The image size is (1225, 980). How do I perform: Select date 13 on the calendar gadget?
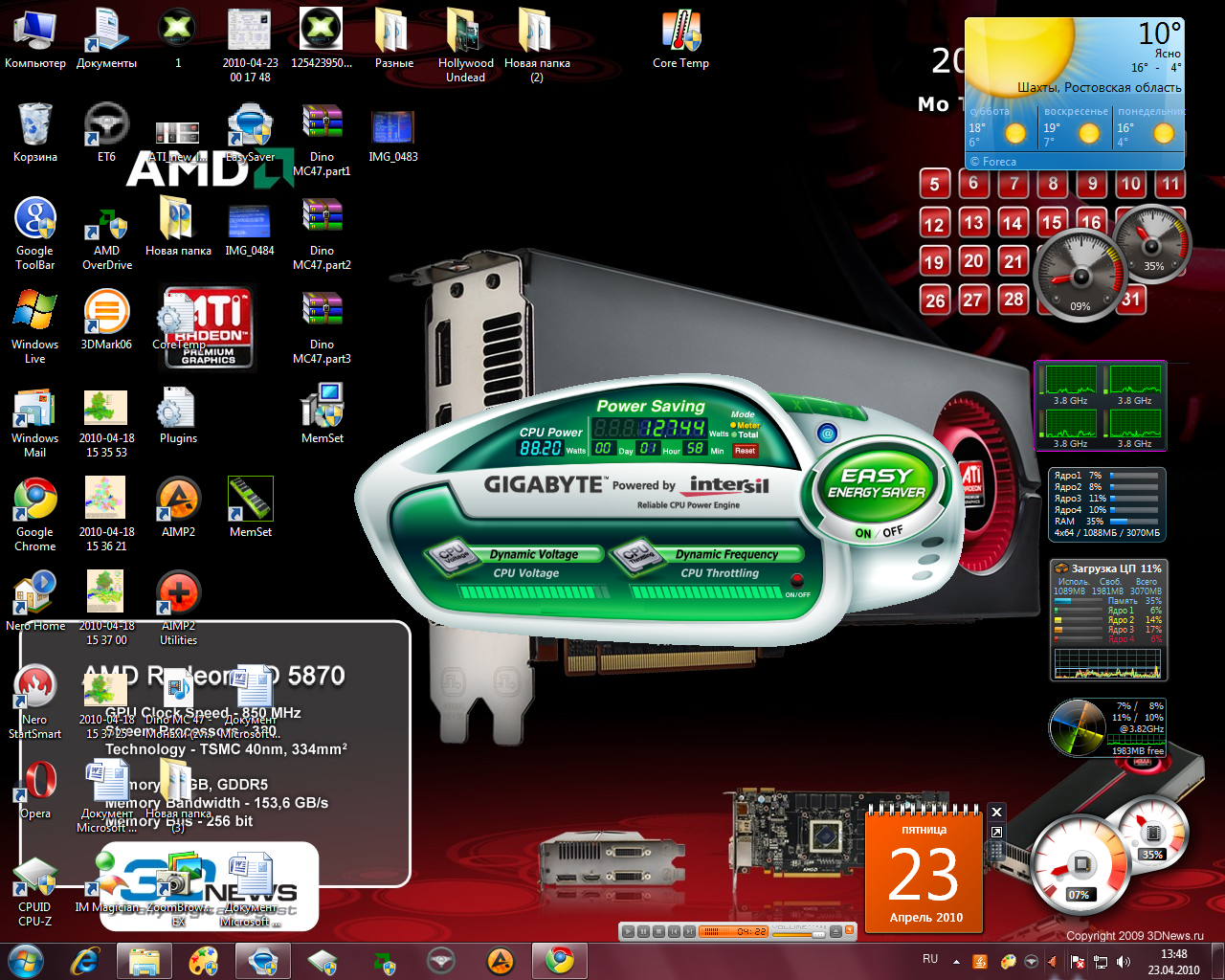(x=973, y=223)
